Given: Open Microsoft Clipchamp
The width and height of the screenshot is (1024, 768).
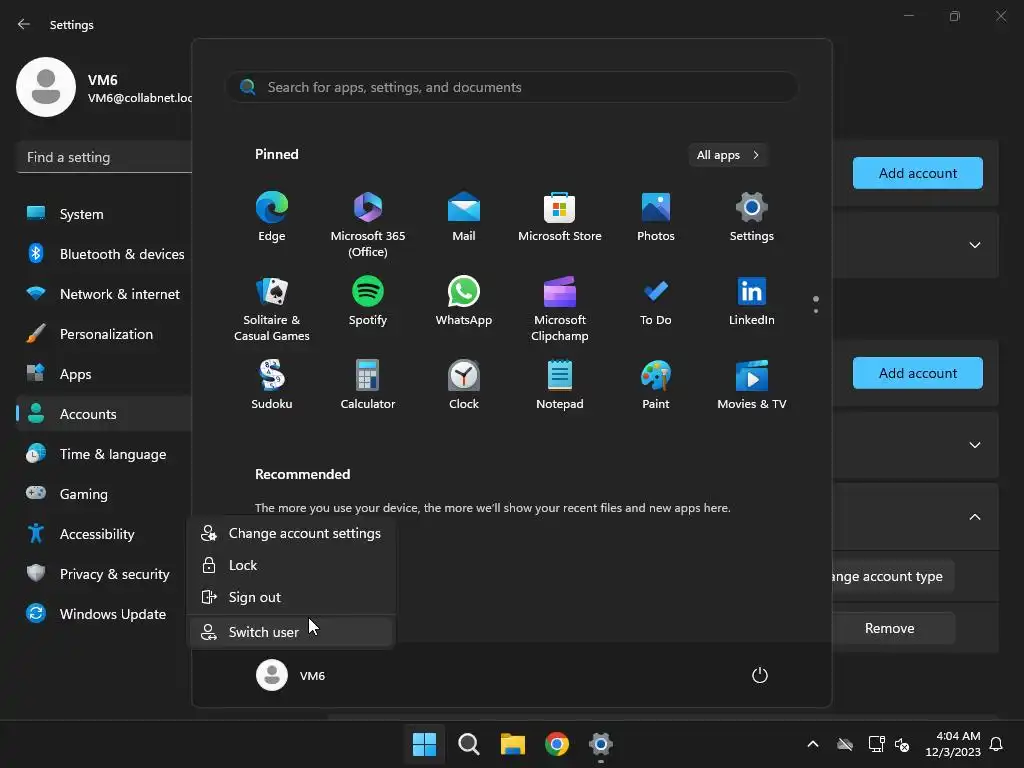Looking at the screenshot, I should 560,309.
